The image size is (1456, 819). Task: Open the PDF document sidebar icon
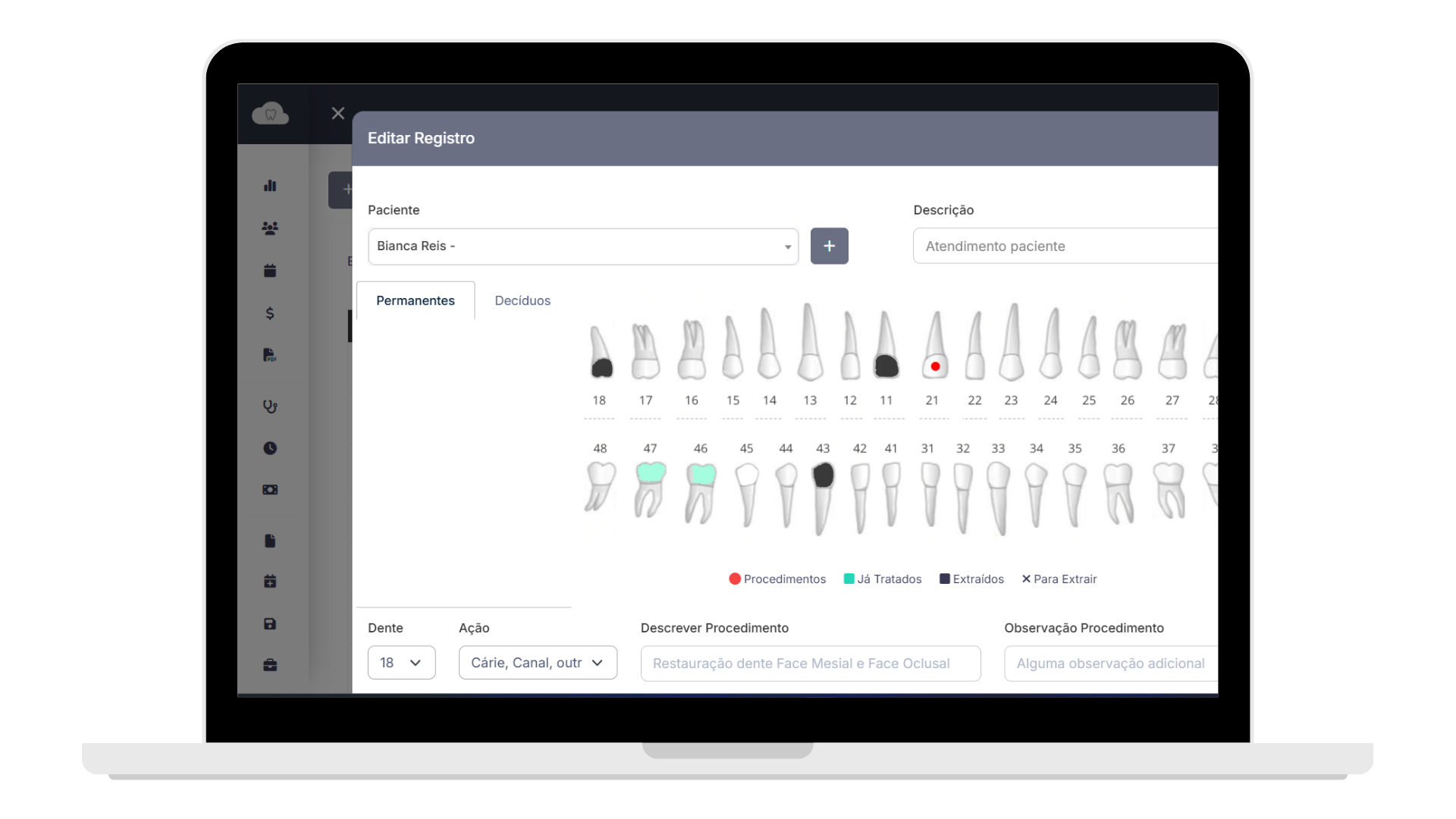pyautogui.click(x=270, y=355)
